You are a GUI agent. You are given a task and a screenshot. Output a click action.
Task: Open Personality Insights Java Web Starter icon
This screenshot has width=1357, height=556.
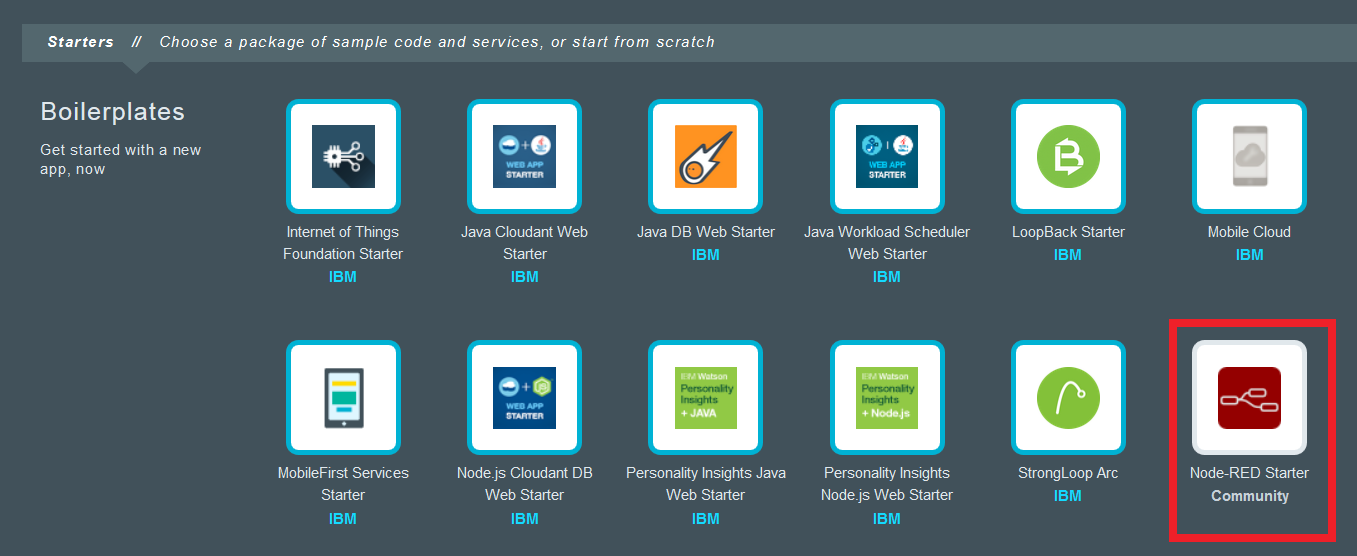(706, 397)
